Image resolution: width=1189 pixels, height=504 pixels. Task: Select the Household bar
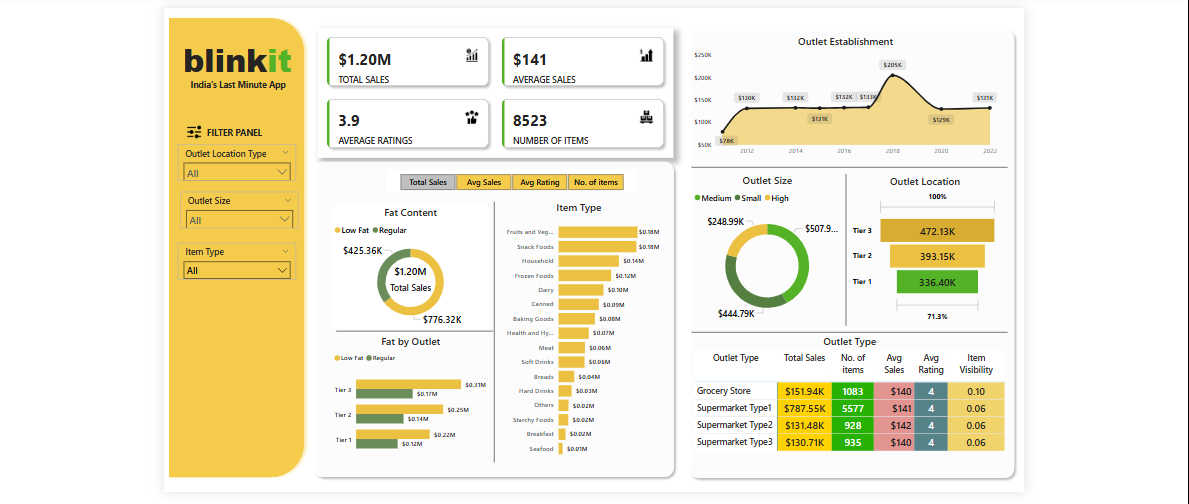[588, 261]
